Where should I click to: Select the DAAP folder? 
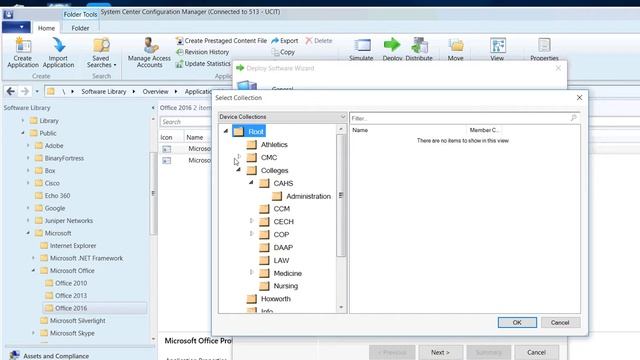click(x=276, y=248)
